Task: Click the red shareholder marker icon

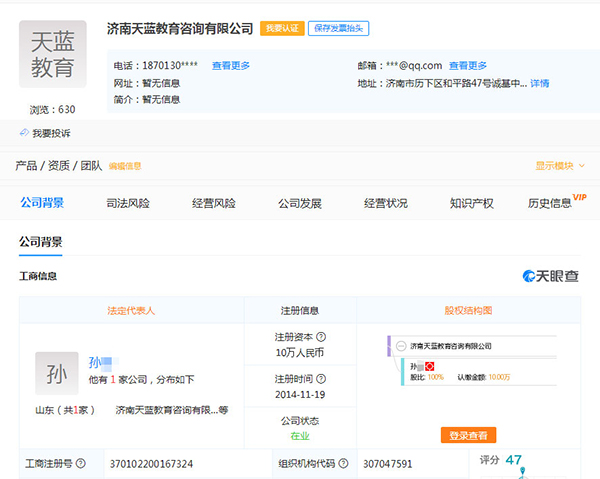Action: pos(429,366)
